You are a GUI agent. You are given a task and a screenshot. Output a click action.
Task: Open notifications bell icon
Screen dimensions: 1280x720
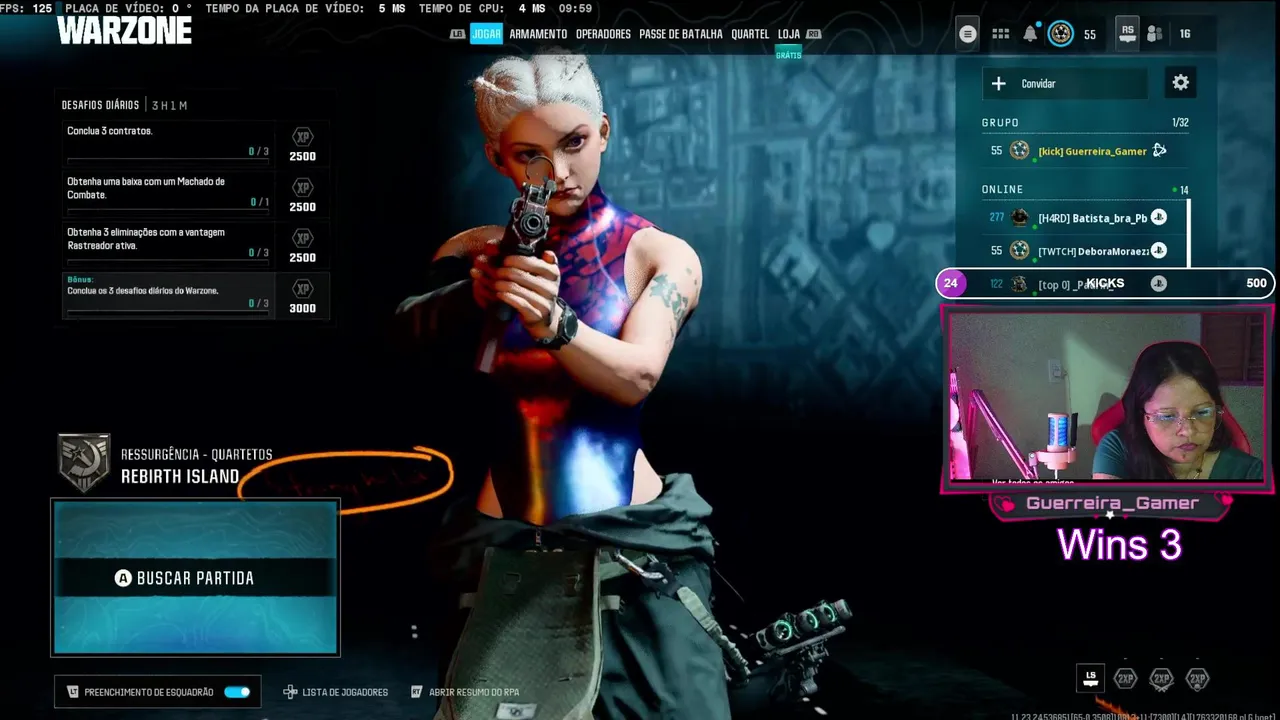[x=1030, y=34]
